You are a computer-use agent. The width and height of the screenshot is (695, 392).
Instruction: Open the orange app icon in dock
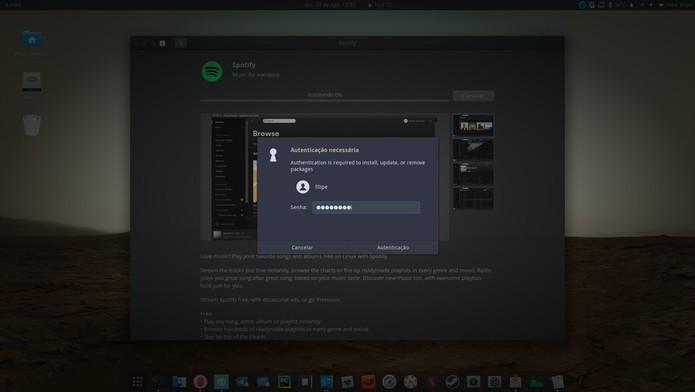(368, 381)
